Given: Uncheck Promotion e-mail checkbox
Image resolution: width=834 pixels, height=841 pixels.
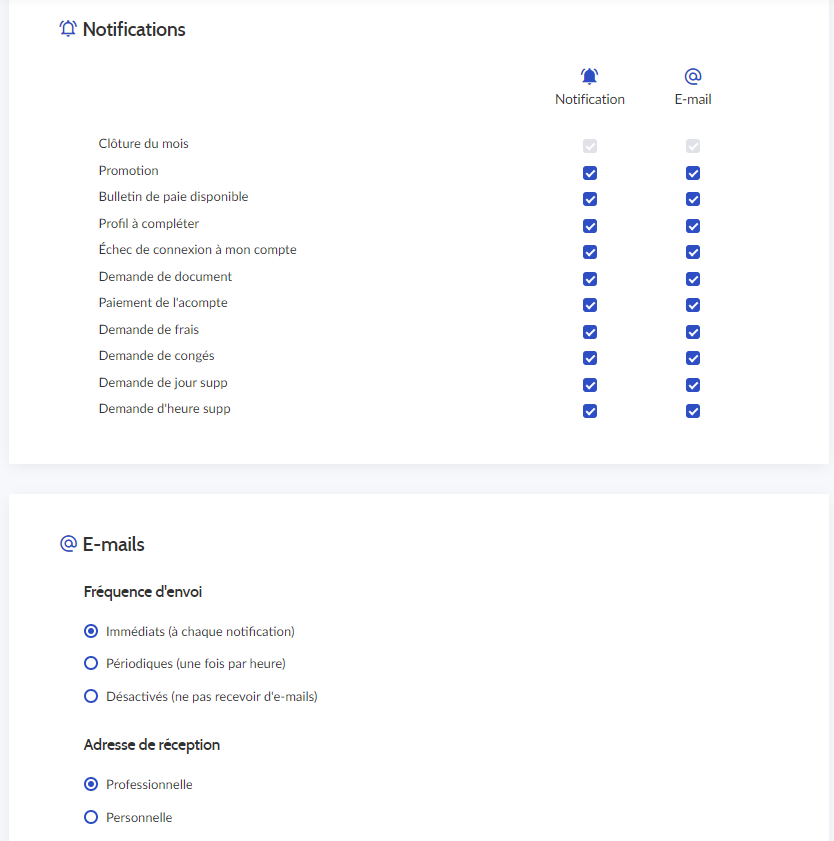Looking at the screenshot, I should click(x=692, y=173).
